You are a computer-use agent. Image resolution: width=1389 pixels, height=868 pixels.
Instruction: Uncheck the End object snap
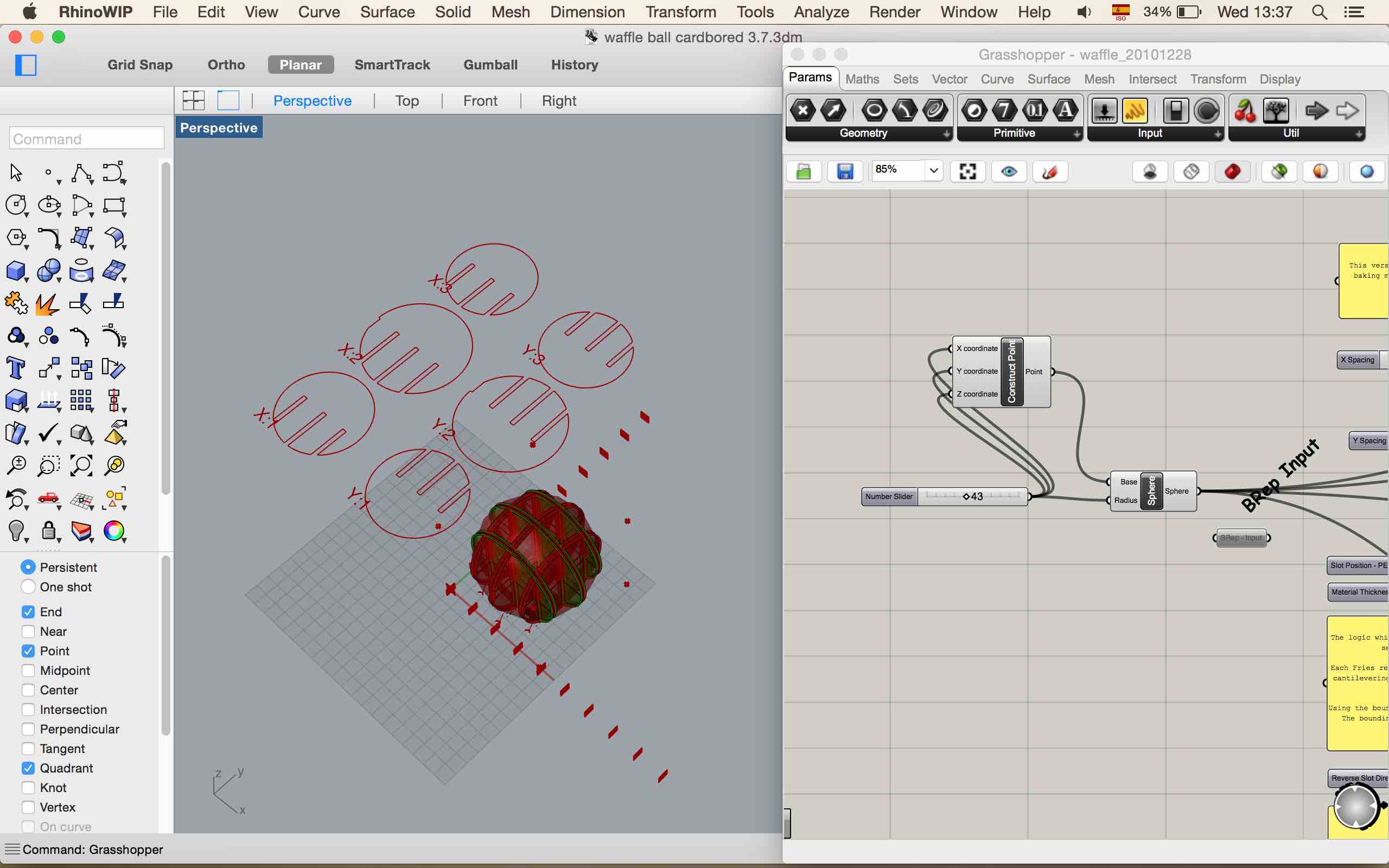[28, 612]
